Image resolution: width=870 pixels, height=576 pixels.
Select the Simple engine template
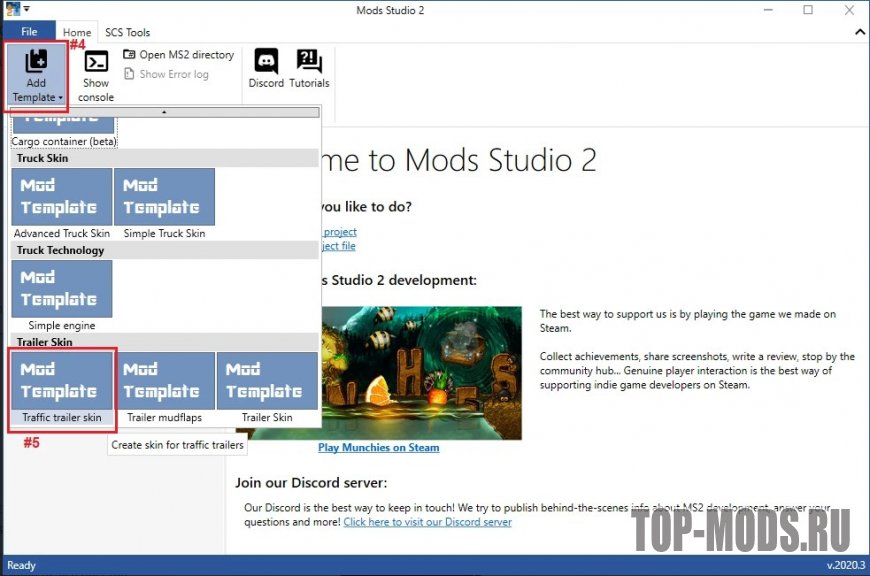coord(62,290)
